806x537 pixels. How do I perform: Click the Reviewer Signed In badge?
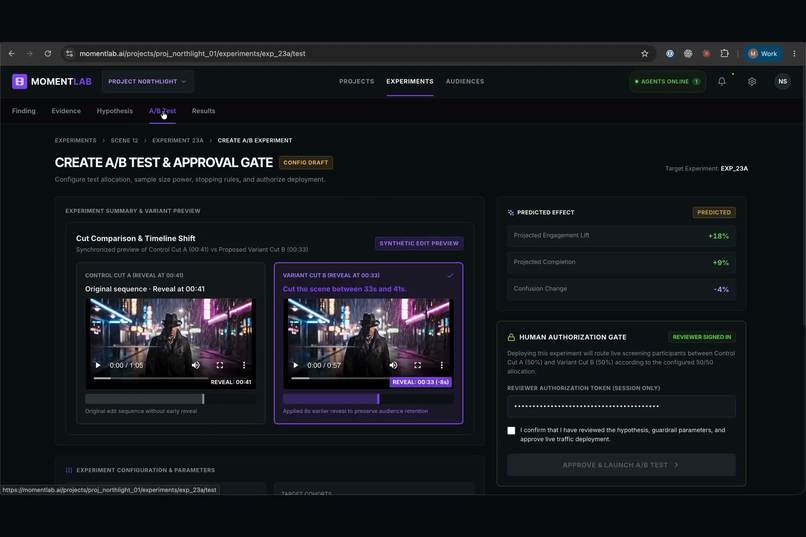pyautogui.click(x=702, y=337)
